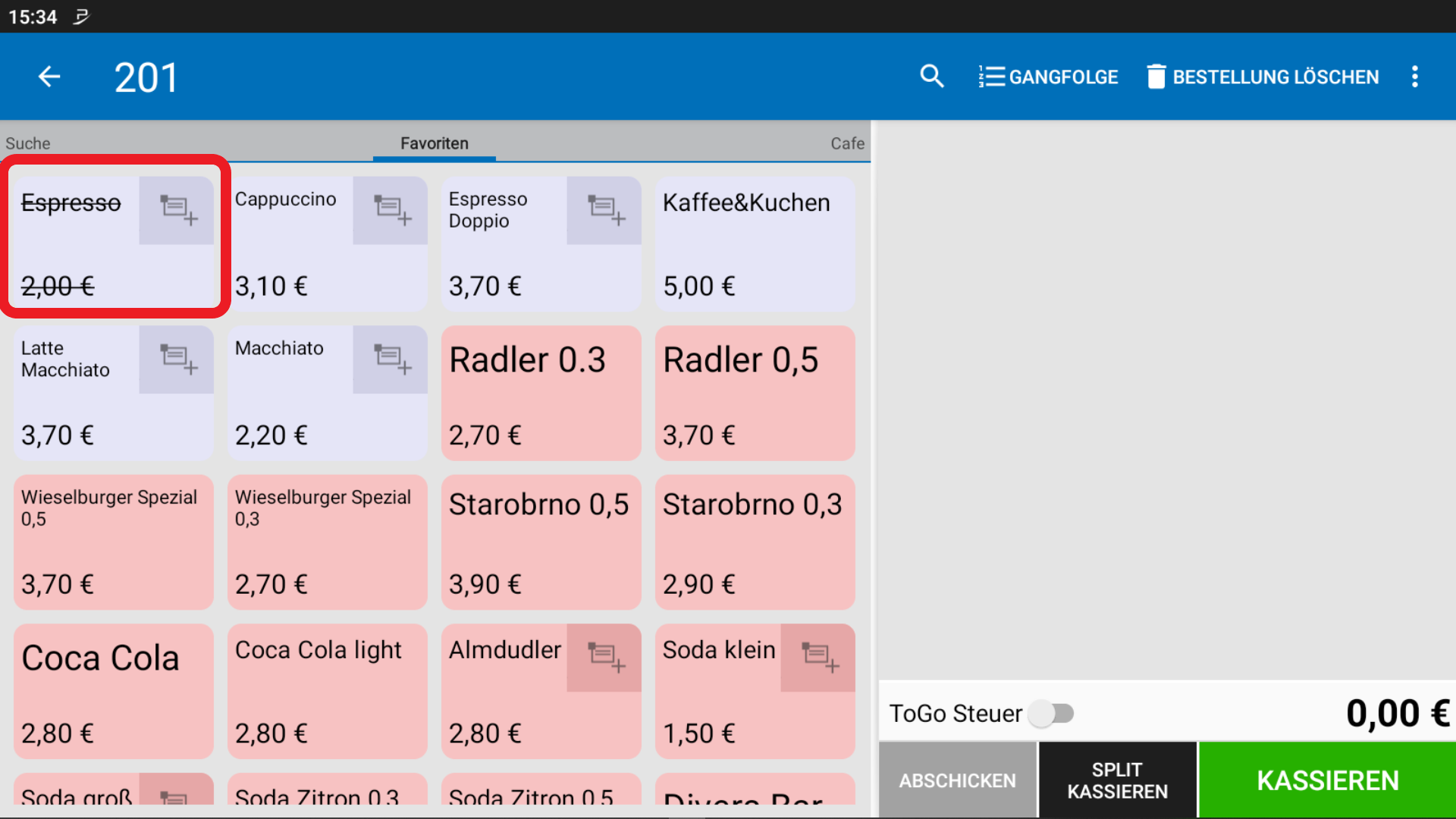Open variant options for Latte Macchiato
This screenshot has width=1456, height=819.
[176, 359]
